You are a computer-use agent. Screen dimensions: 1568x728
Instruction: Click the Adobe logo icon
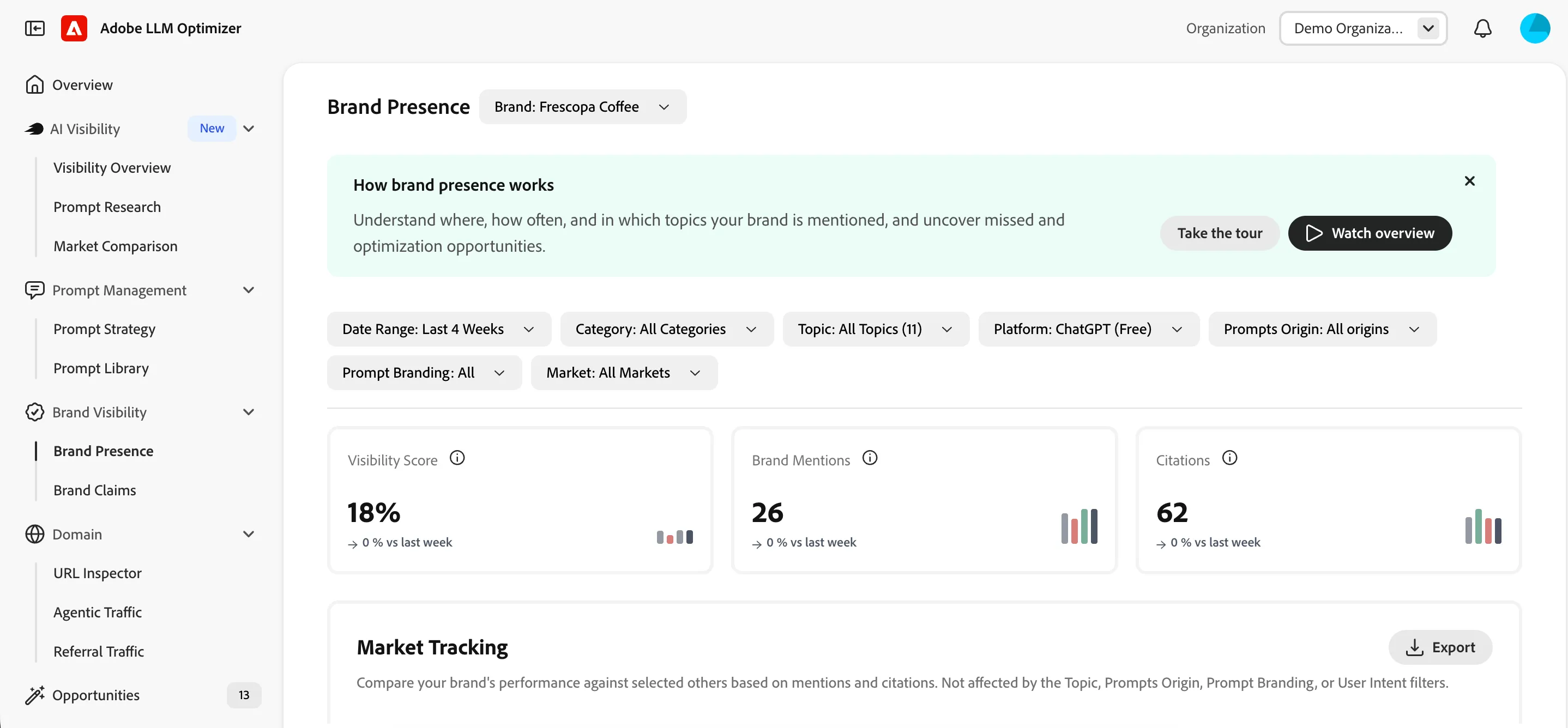point(74,28)
